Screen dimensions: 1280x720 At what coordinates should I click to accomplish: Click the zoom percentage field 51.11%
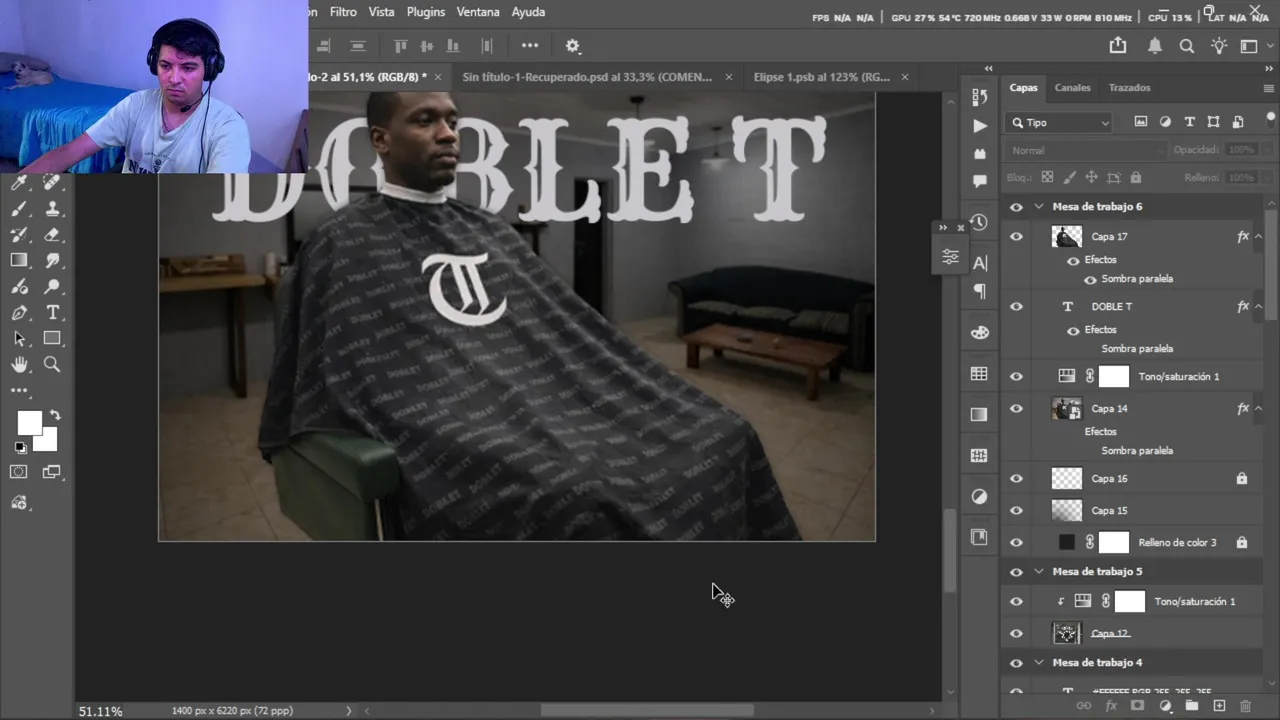[x=101, y=711]
